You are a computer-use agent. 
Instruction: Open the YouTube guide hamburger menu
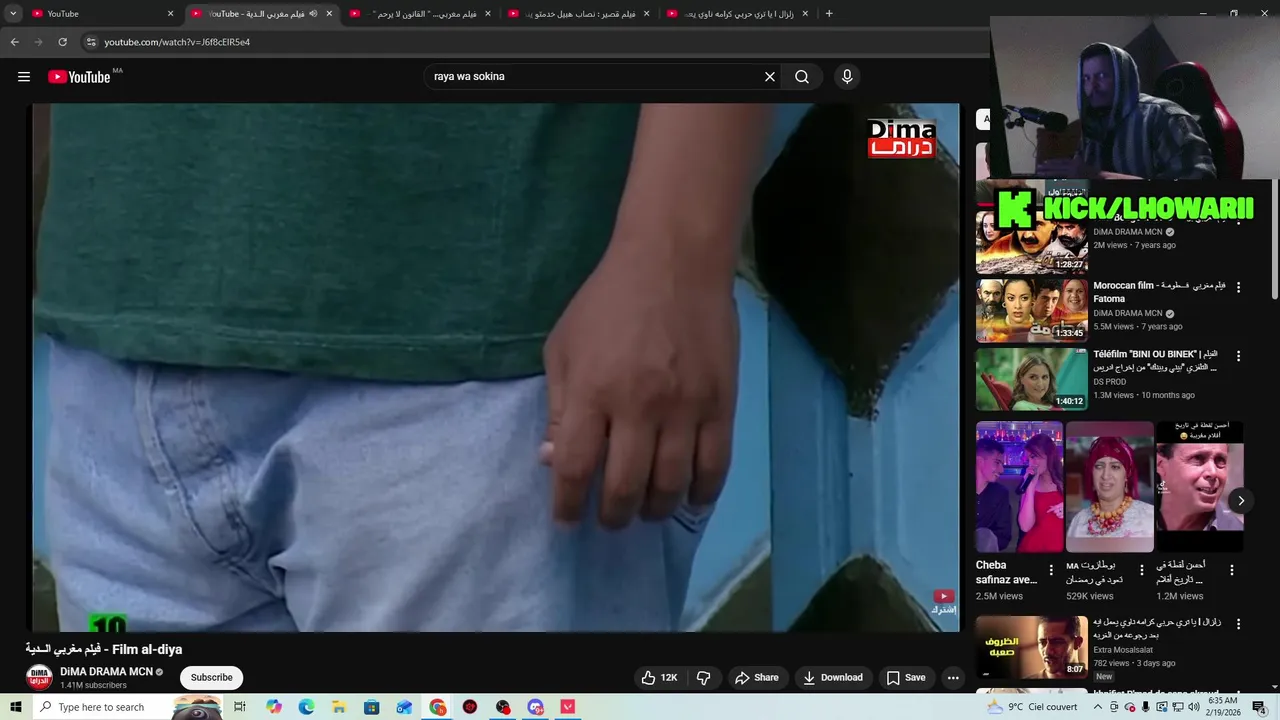(24, 77)
